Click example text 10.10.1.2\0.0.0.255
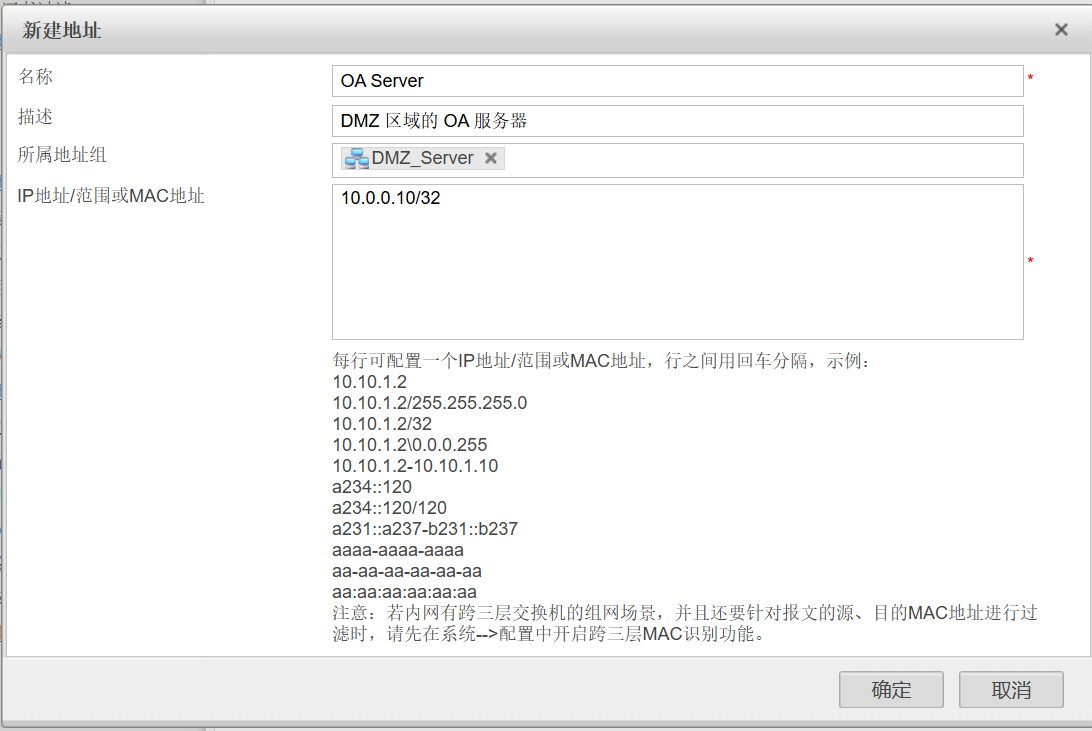Image resolution: width=1092 pixels, height=731 pixels. pos(410,445)
